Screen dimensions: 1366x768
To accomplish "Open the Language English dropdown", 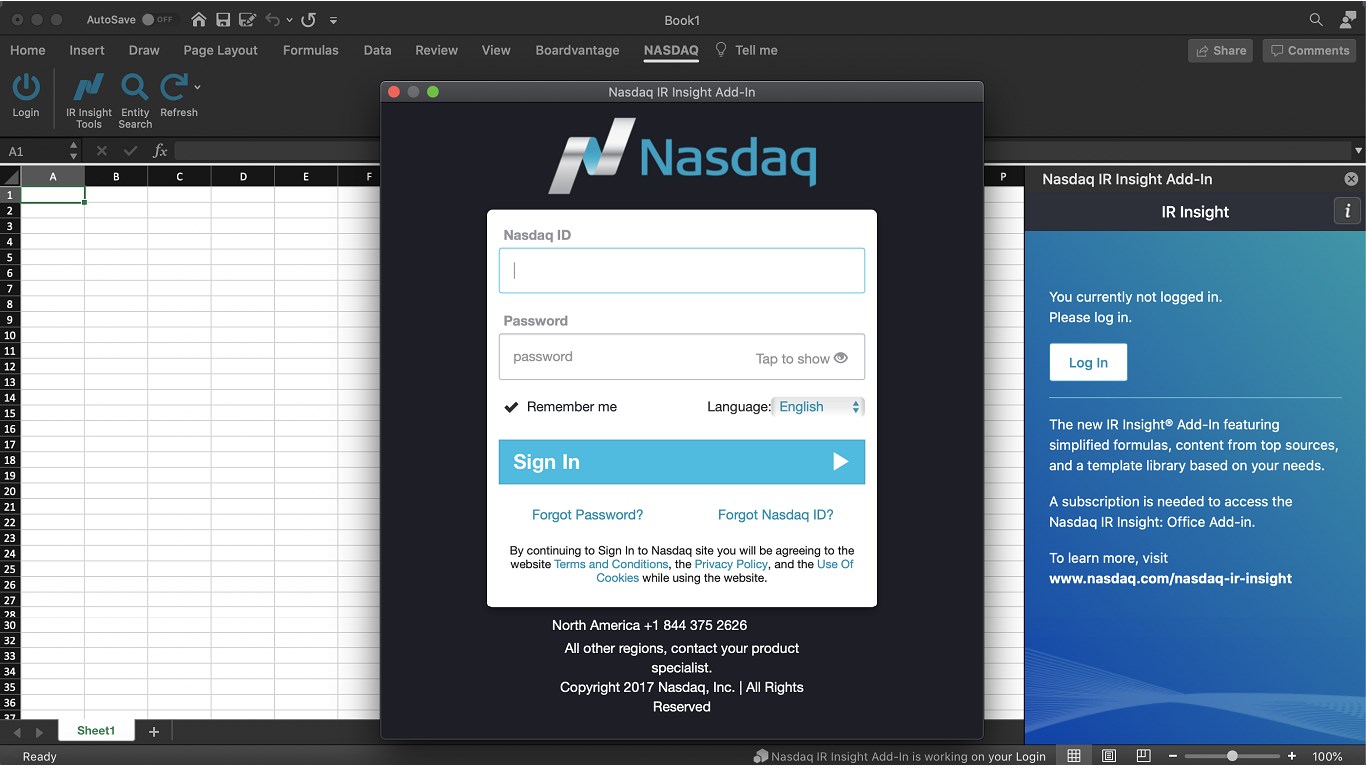I will 818,407.
